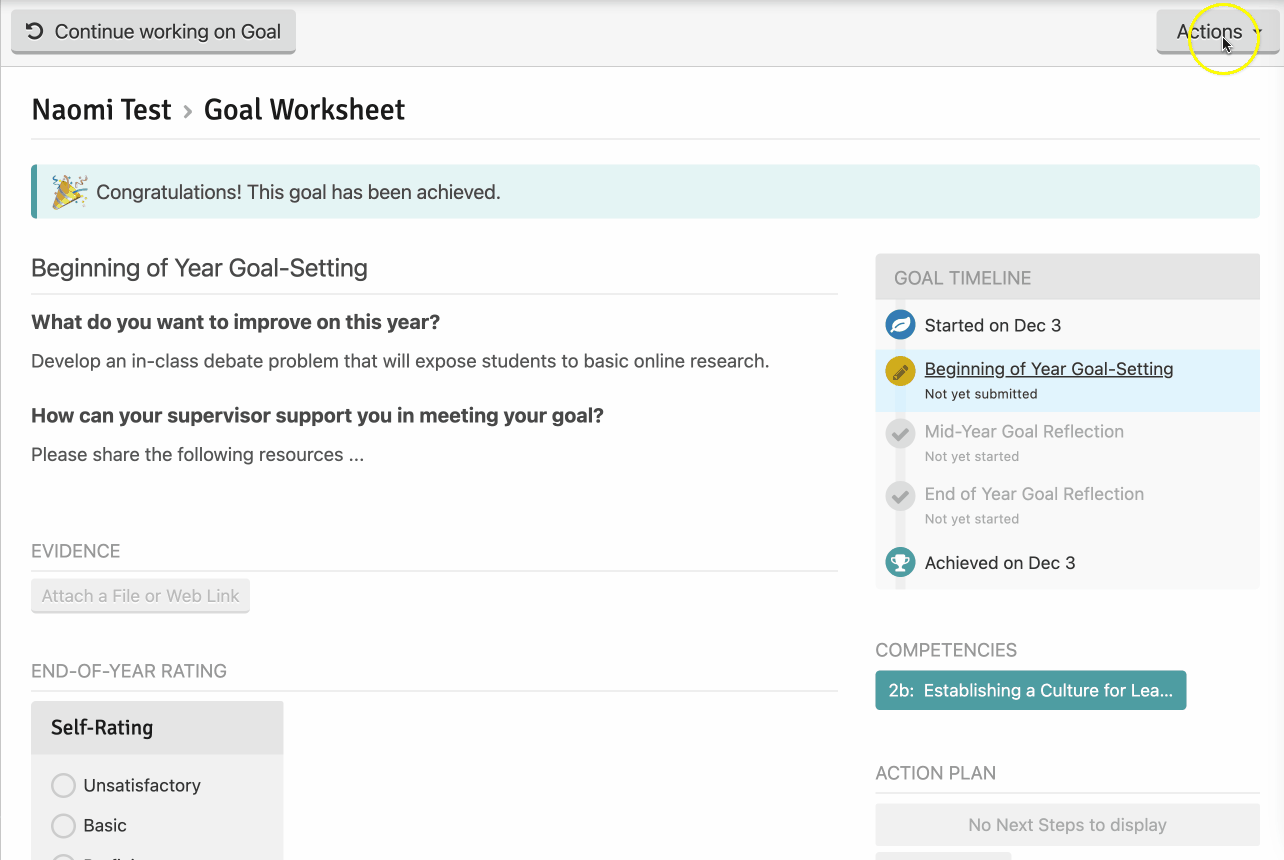The width and height of the screenshot is (1284, 860).
Task: Expand the 2b Establishing a Culture competency
Action: click(x=1030, y=690)
